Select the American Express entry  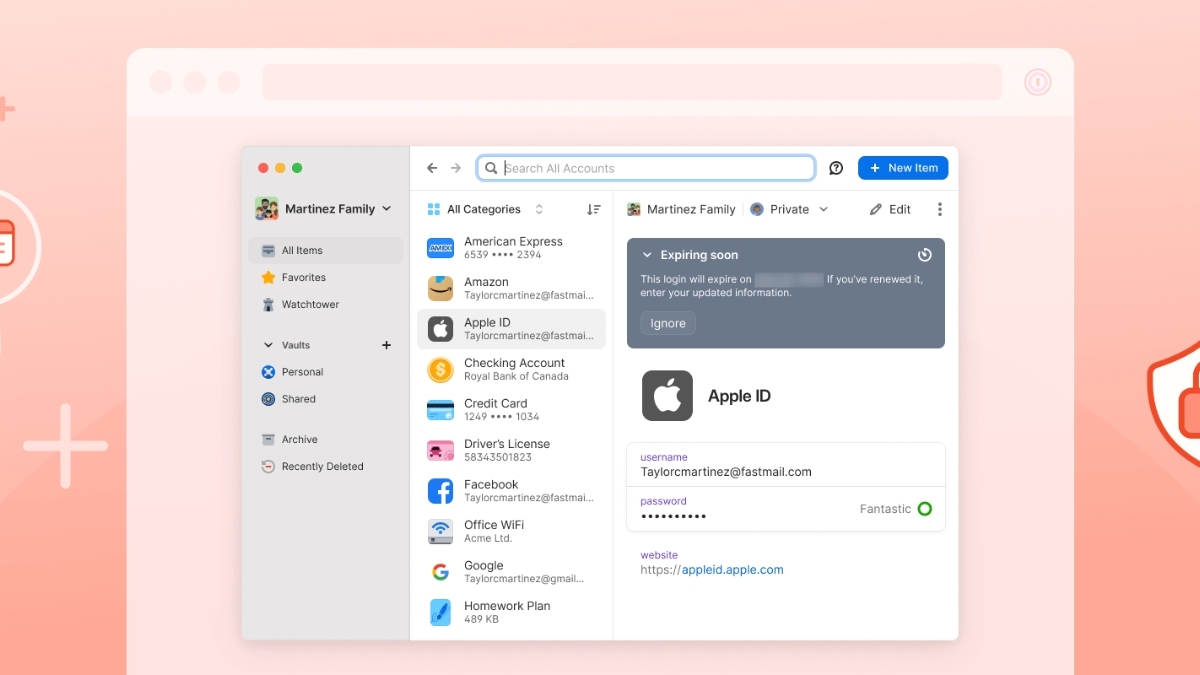(511, 248)
